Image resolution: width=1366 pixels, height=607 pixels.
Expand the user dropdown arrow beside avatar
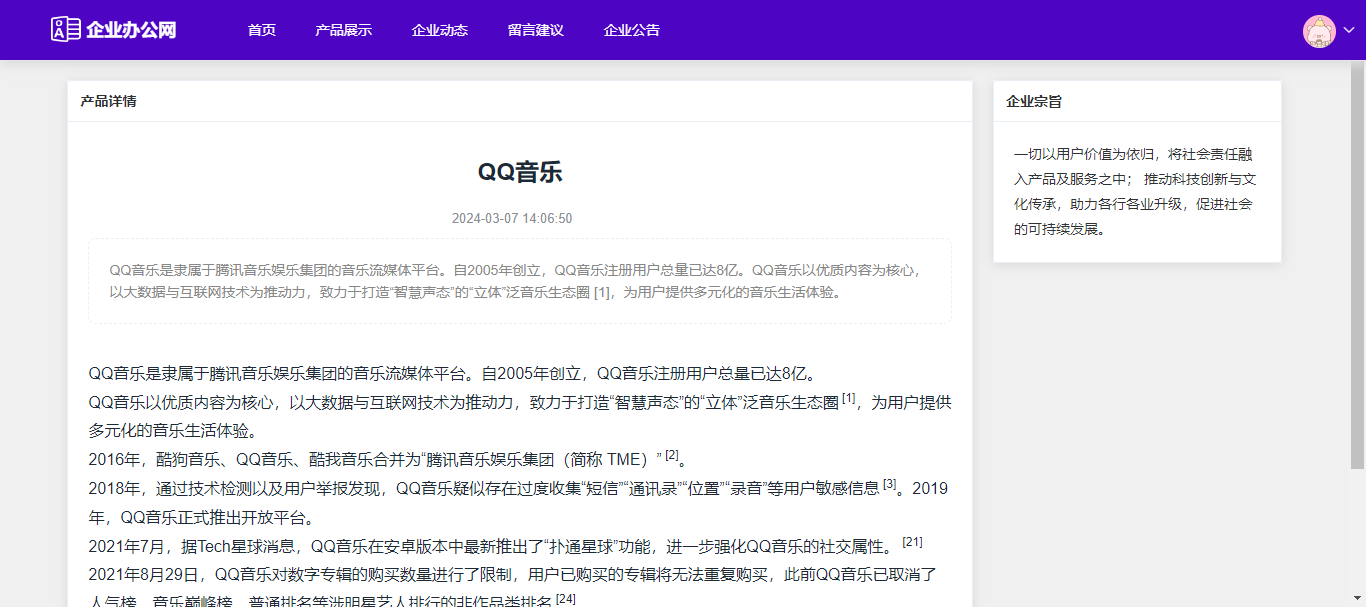(1348, 31)
